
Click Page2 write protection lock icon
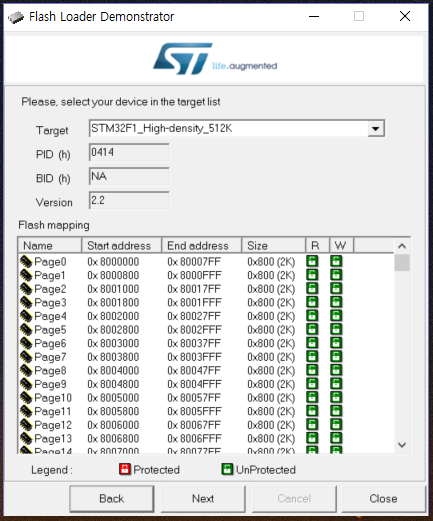point(336,289)
